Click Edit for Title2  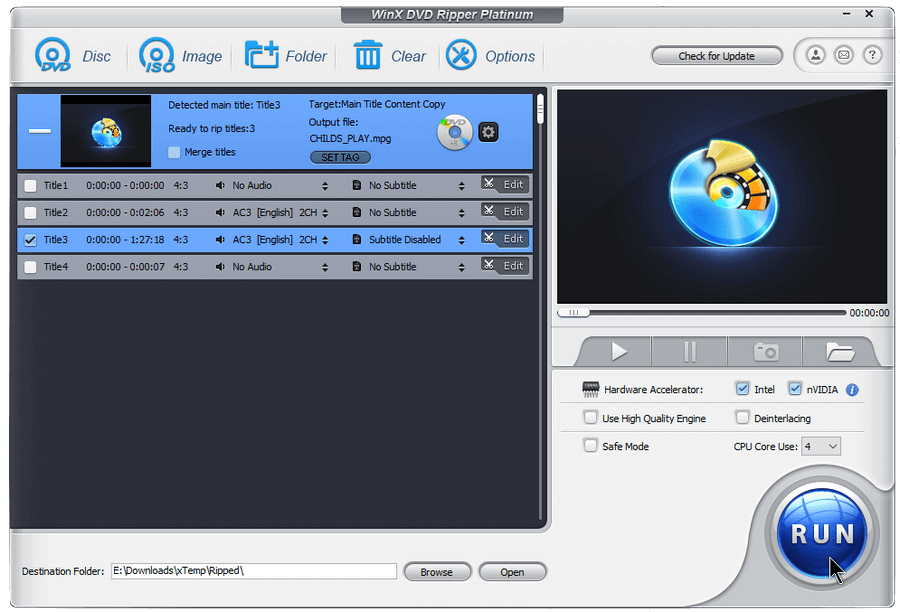[505, 211]
